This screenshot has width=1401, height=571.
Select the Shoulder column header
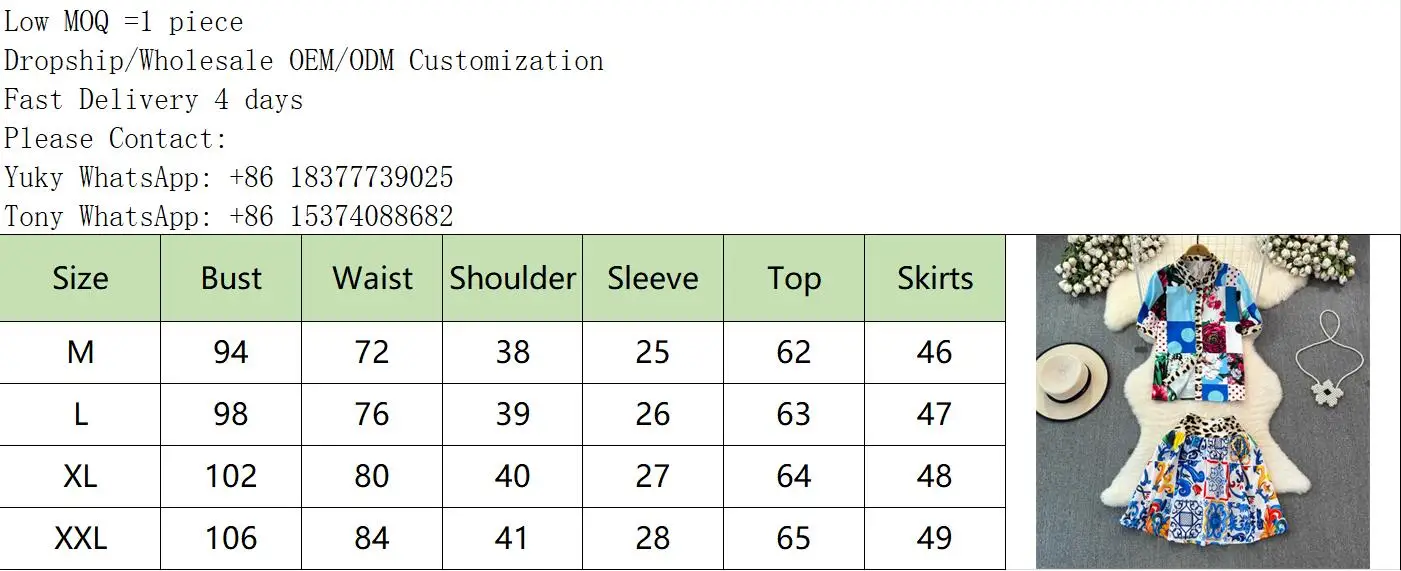pyautogui.click(x=513, y=278)
